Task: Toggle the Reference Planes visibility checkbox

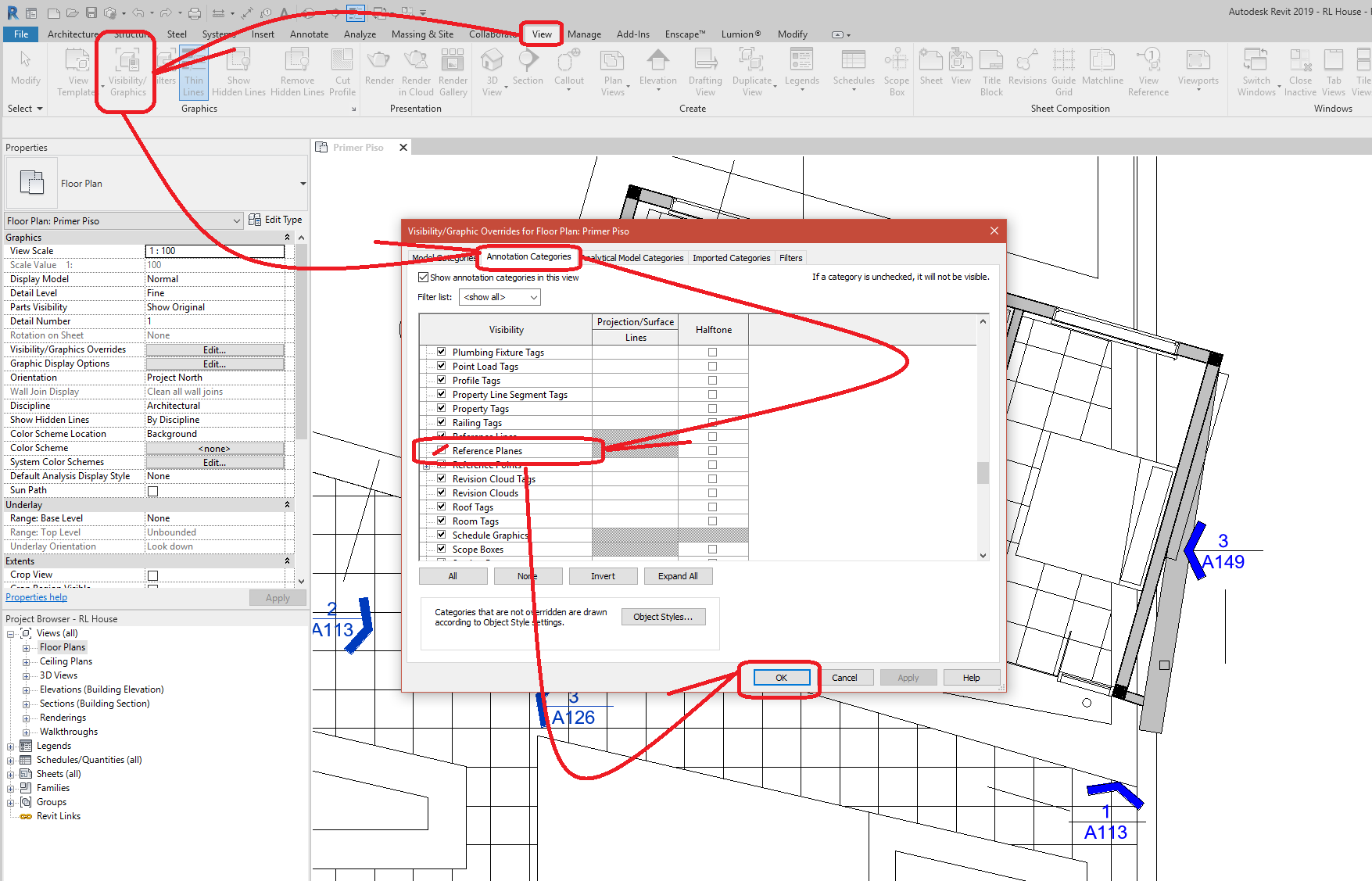Action: (x=441, y=450)
